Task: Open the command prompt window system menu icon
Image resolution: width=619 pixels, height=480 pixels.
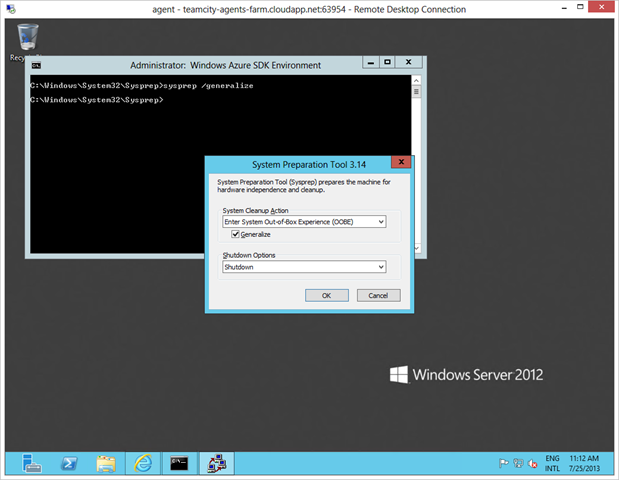Action: click(x=36, y=66)
